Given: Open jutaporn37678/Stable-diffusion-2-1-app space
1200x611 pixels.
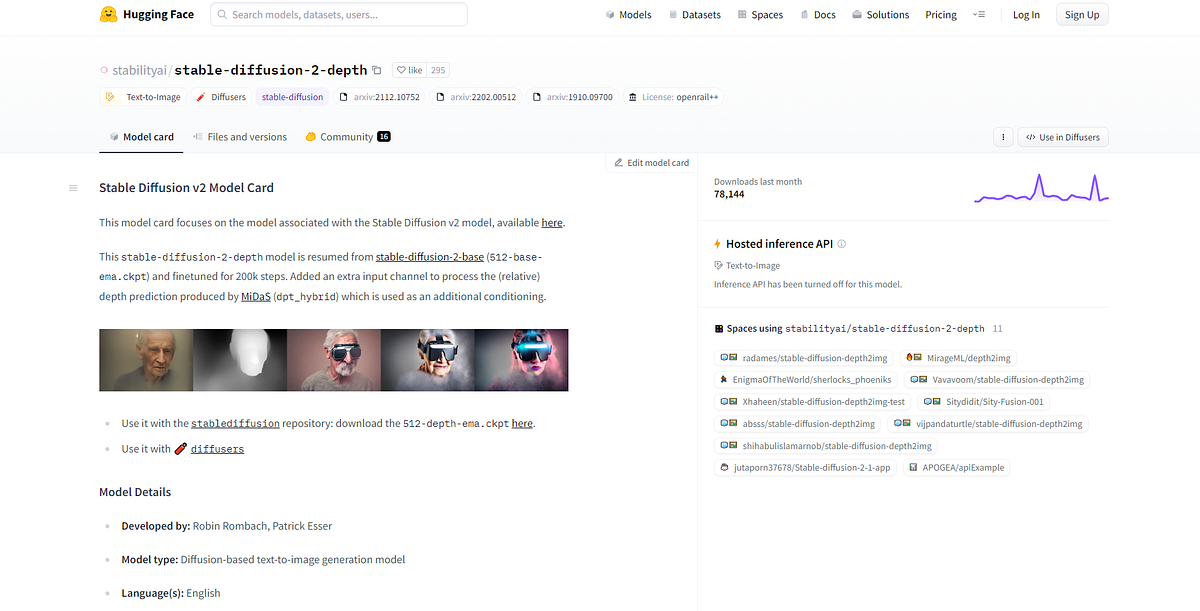Looking at the screenshot, I should tap(805, 467).
